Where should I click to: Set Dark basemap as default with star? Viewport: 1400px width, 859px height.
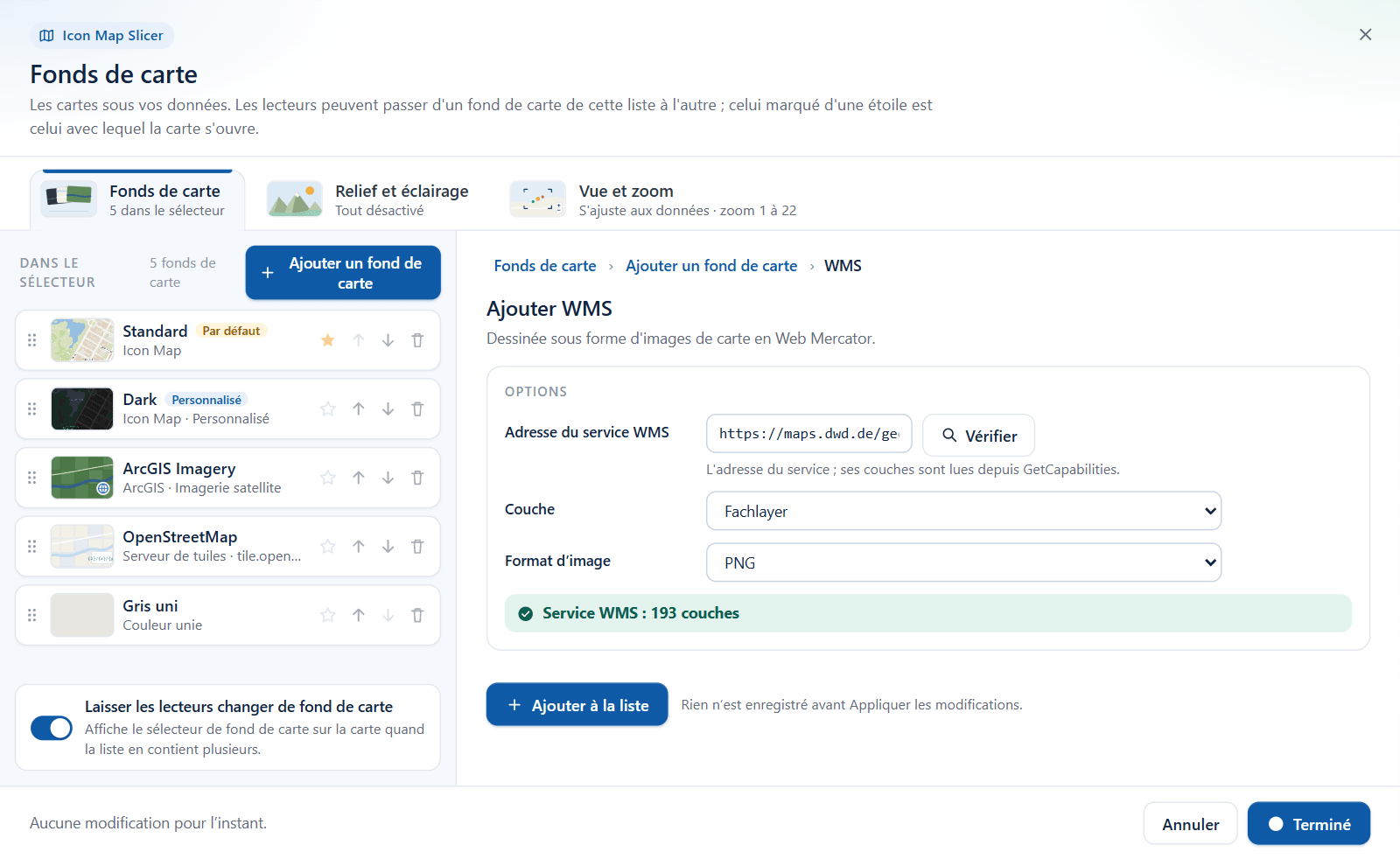pyautogui.click(x=328, y=409)
